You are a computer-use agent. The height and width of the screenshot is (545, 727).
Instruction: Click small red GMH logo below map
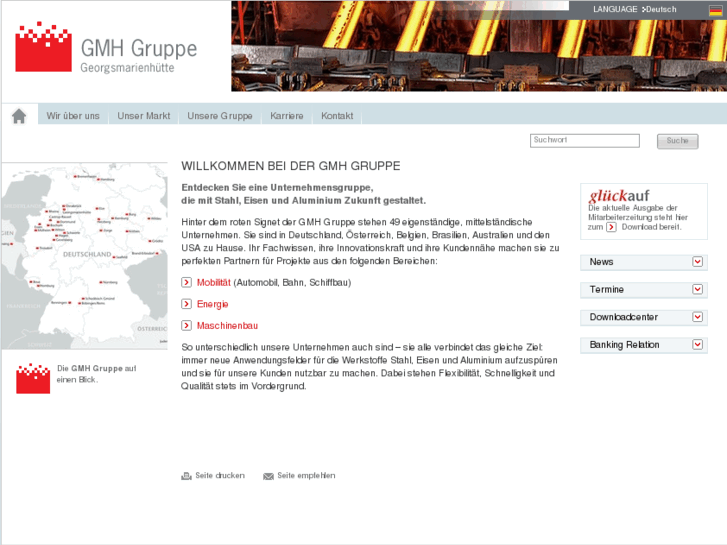tap(33, 378)
